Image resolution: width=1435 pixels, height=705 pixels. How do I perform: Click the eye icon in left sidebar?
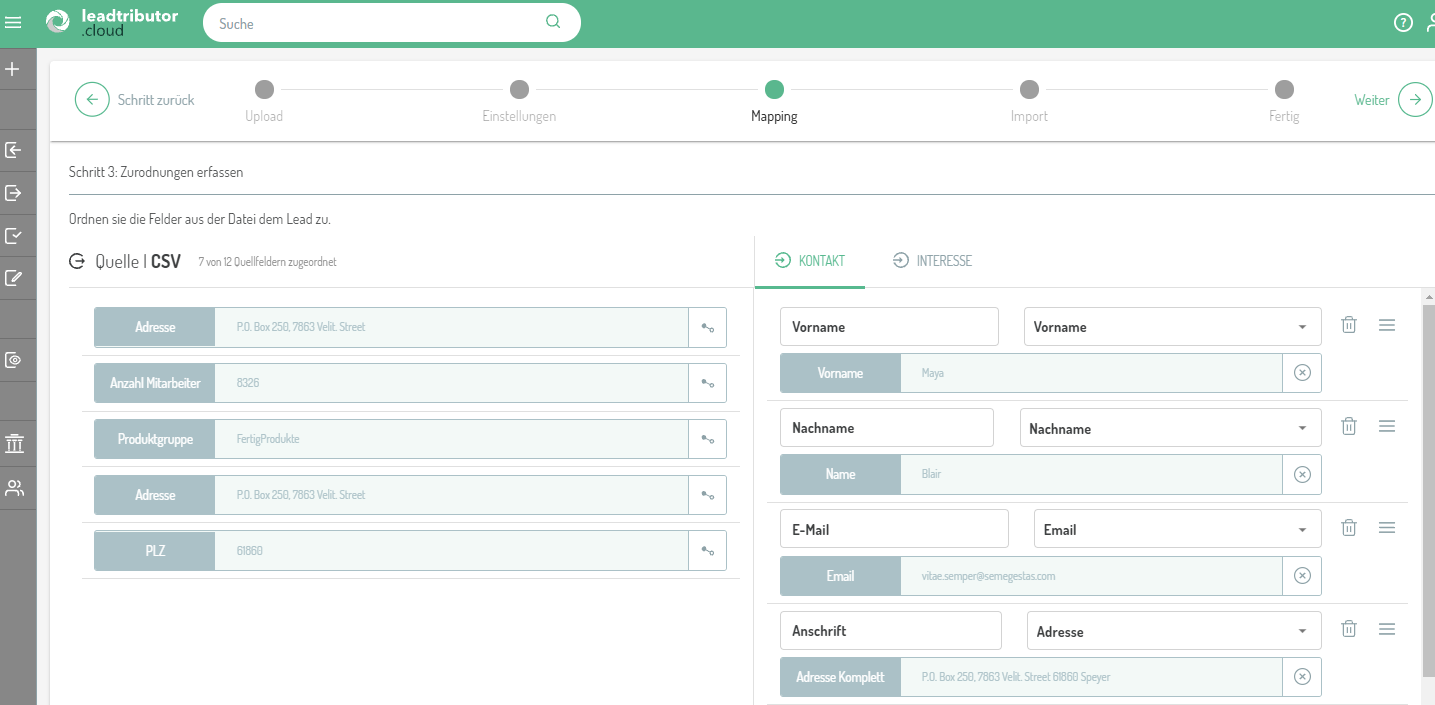click(x=14, y=360)
